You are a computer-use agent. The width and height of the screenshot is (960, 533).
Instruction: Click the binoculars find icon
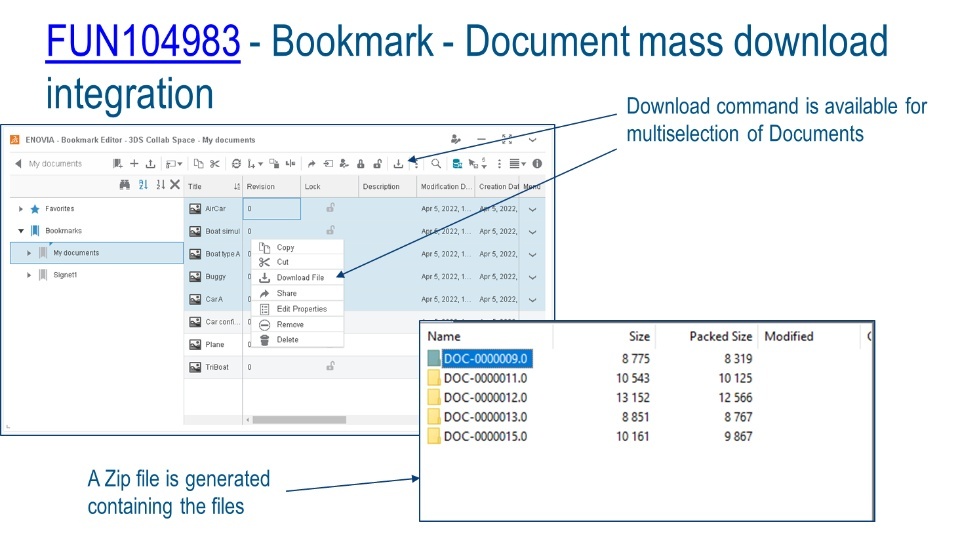pos(125,185)
